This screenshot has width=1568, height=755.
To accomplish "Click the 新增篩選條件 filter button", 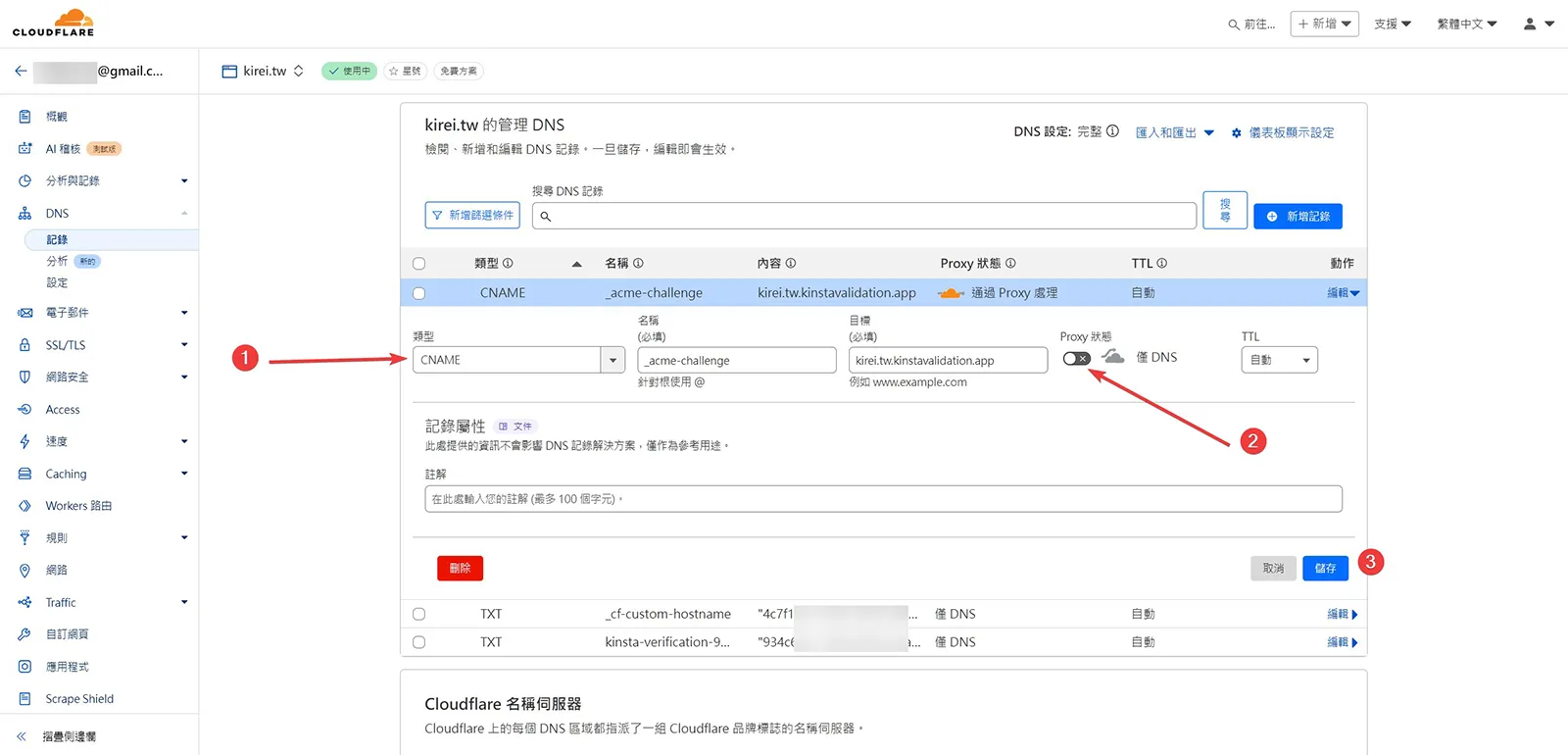I will 472,216.
